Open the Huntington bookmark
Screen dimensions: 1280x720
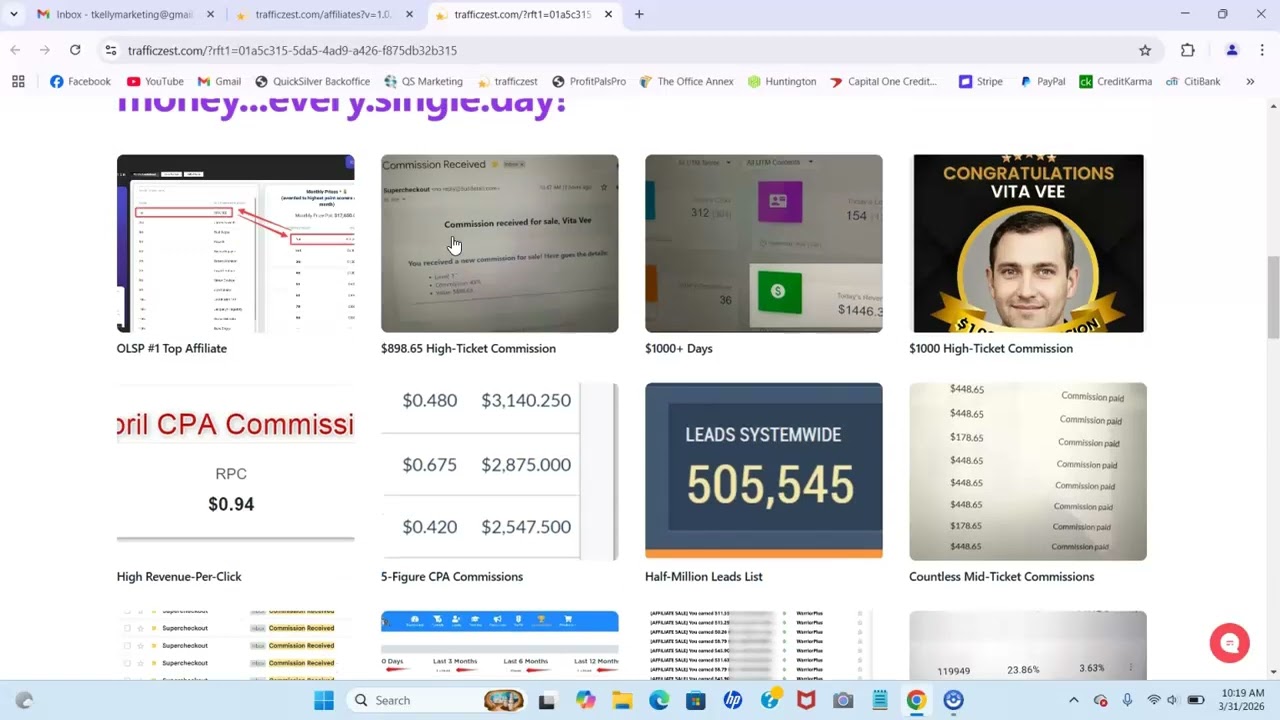pos(781,81)
